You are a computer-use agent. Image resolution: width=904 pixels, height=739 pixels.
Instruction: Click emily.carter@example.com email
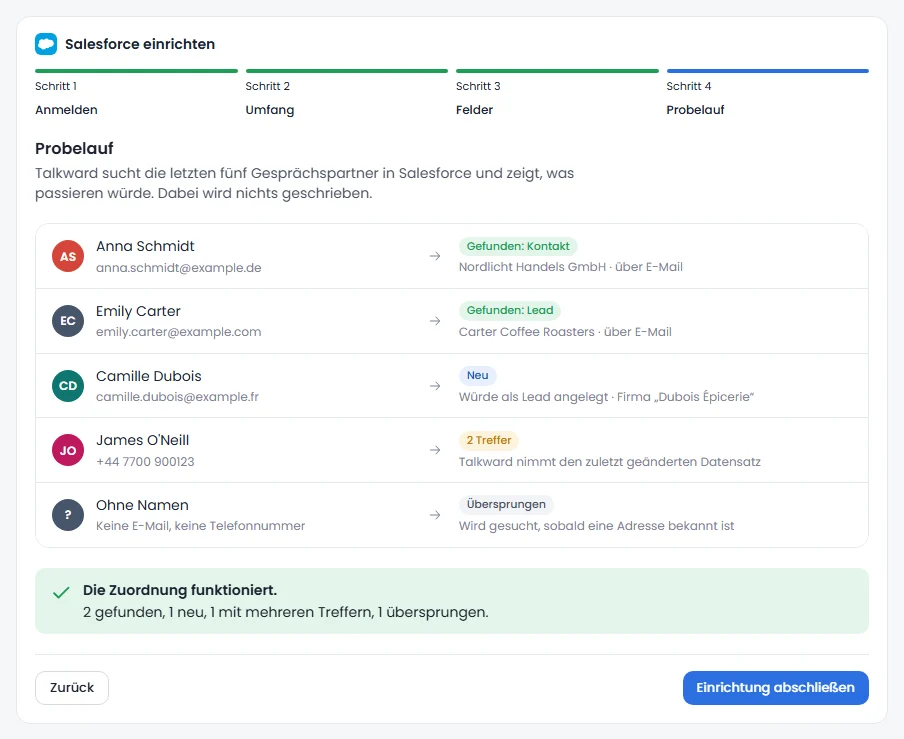click(179, 332)
